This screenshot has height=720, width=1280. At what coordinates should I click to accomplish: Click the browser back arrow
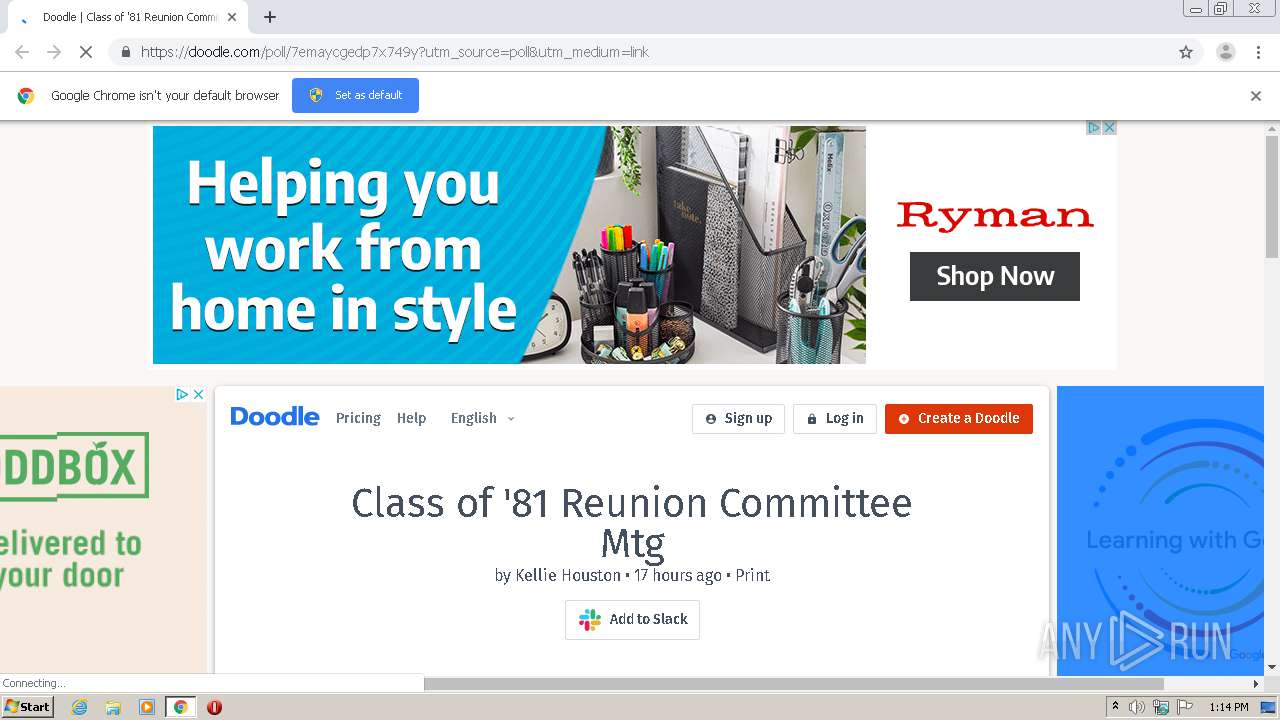(x=22, y=52)
